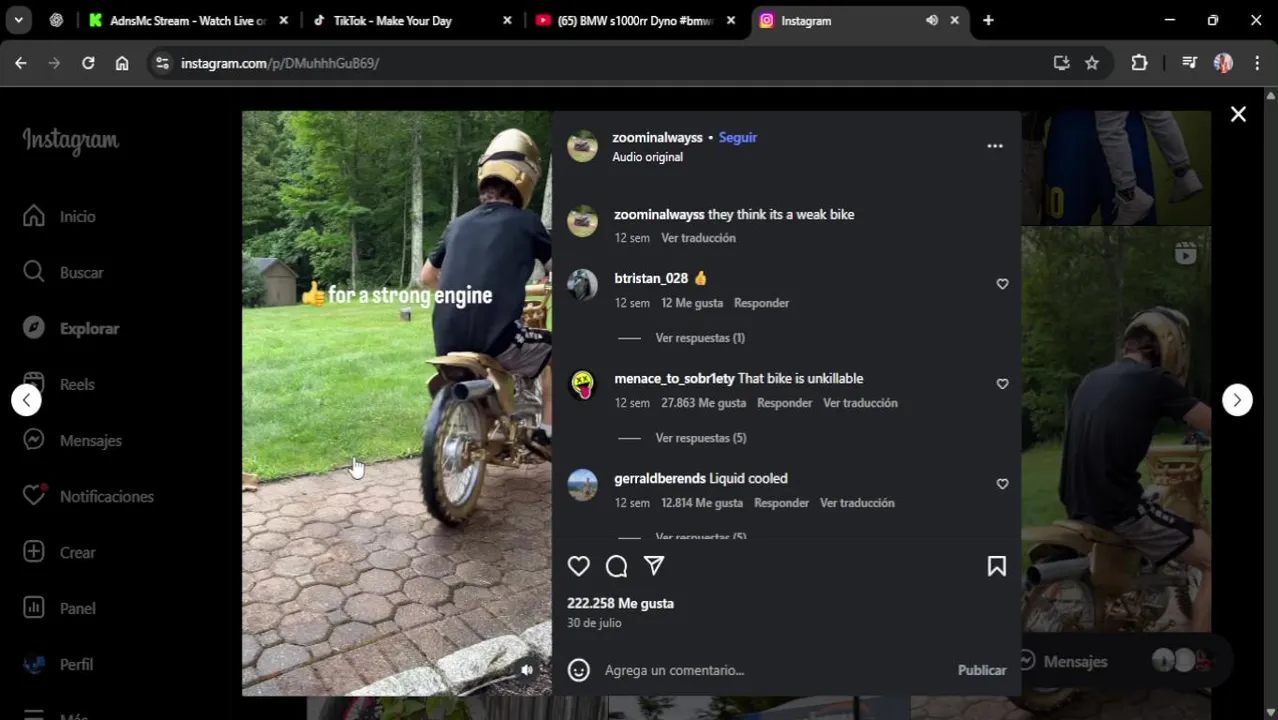This screenshot has width=1278, height=720.
Task: Translate gerraldberends' comment
Action: 857,503
